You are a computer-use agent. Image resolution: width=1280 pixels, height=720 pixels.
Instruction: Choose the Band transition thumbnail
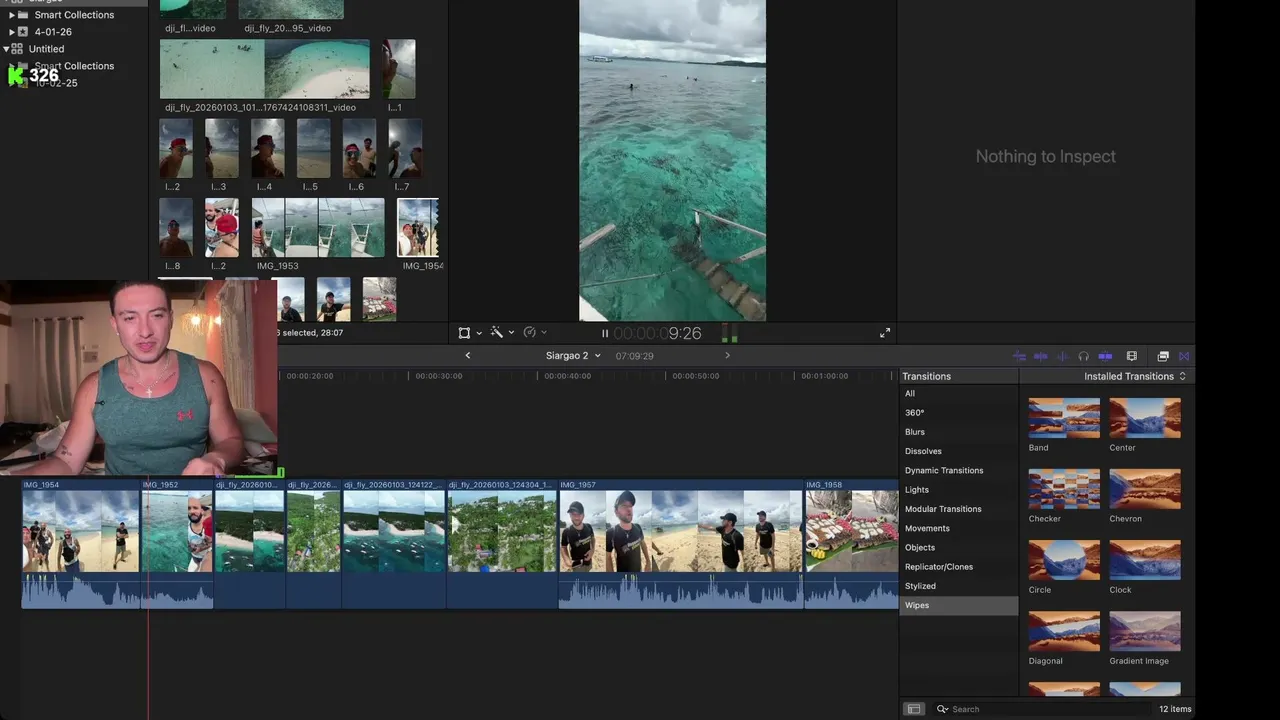pyautogui.click(x=1064, y=418)
